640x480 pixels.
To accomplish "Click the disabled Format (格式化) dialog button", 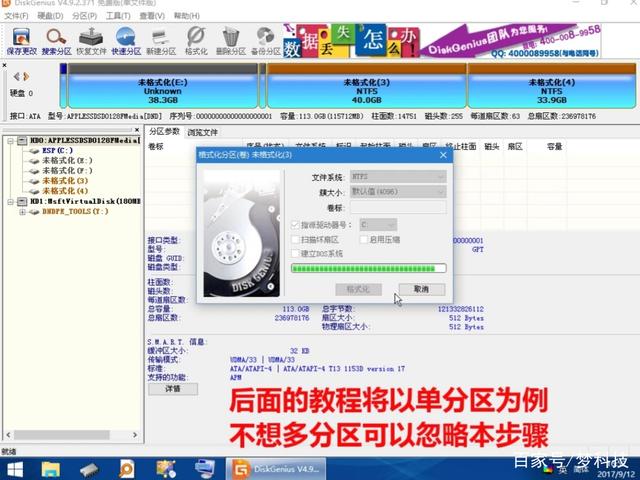I will click(x=358, y=289).
